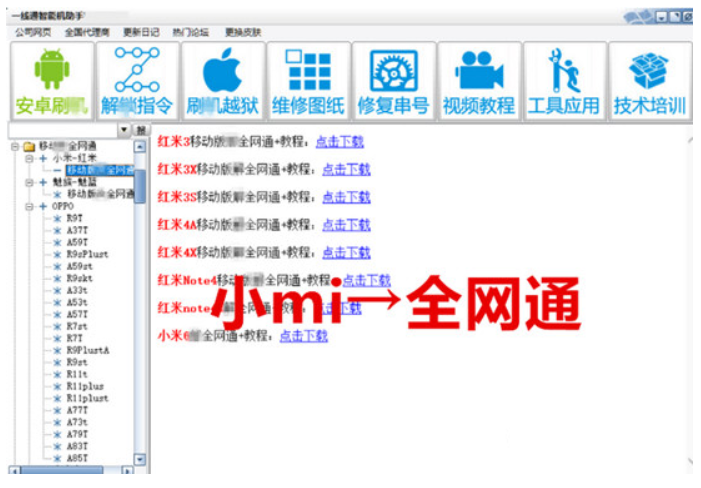Open the 工具应用 tools section
The image size is (701, 488).
(x=565, y=81)
